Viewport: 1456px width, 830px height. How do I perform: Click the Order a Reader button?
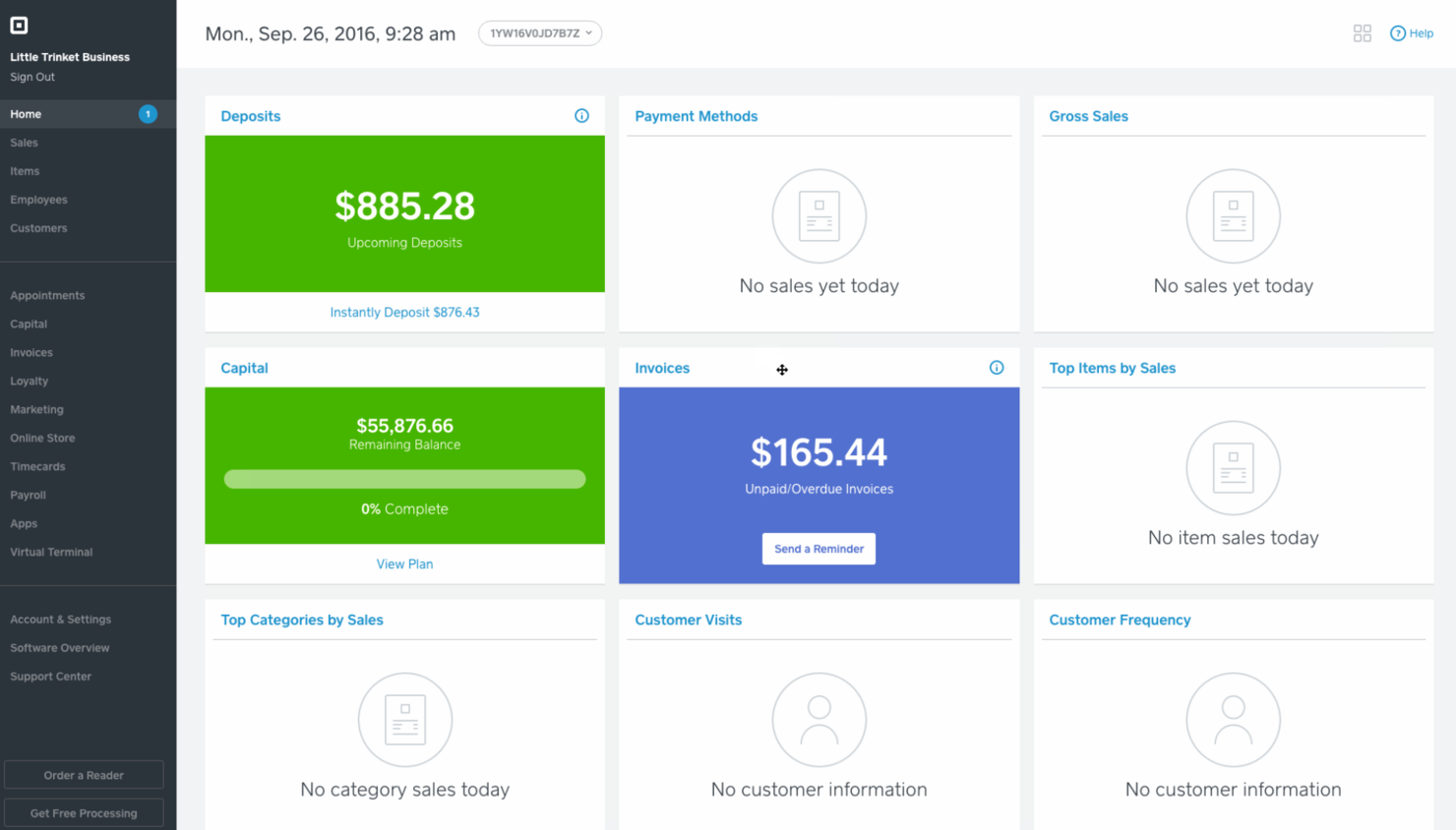[x=84, y=774]
